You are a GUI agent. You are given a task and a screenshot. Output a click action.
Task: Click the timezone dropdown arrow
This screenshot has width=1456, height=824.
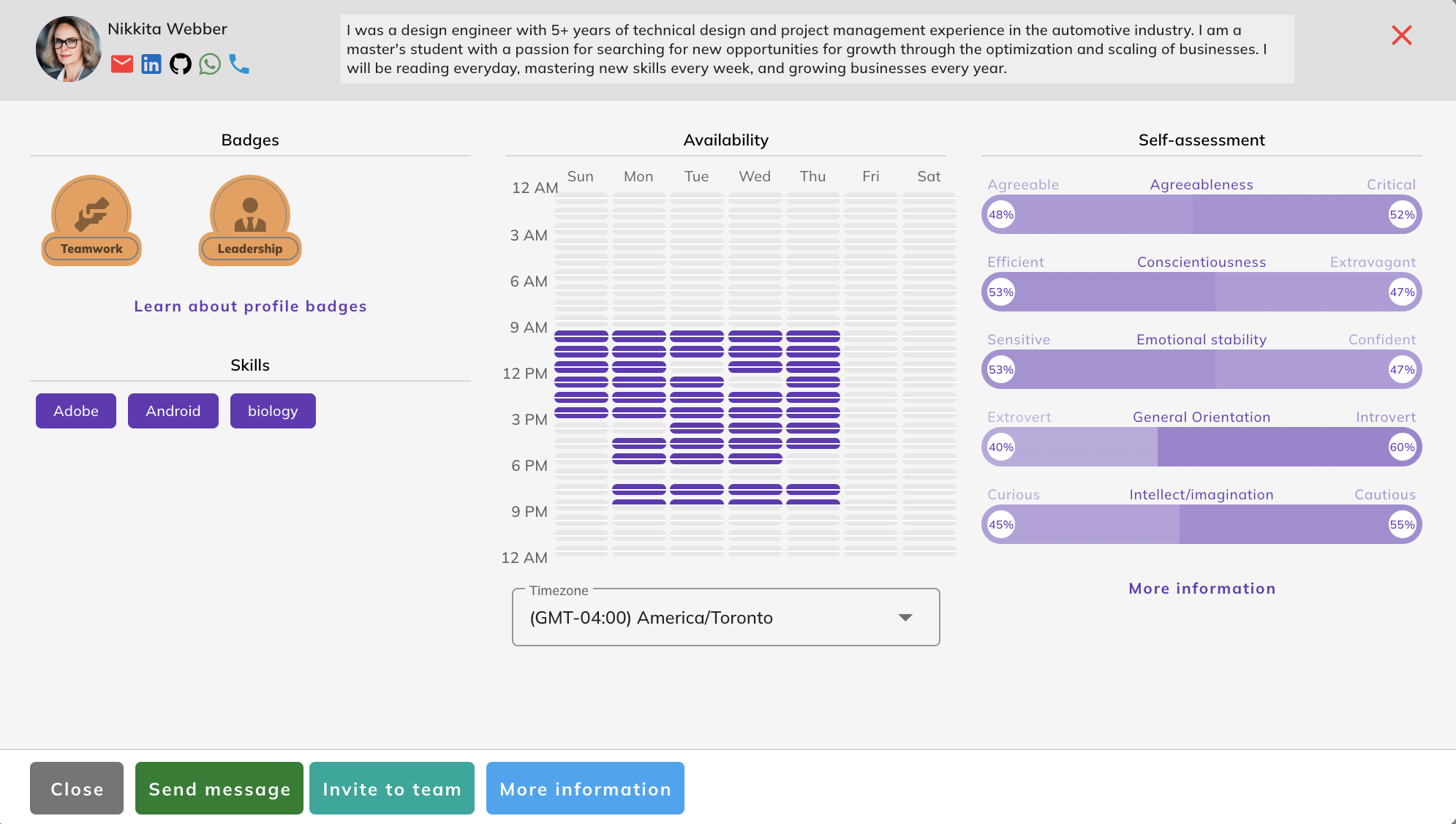coord(905,618)
